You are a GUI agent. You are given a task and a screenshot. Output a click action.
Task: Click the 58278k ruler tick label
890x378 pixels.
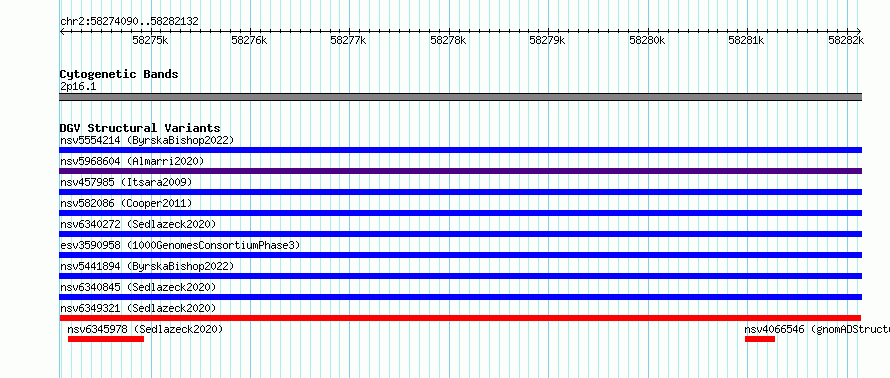(448, 40)
